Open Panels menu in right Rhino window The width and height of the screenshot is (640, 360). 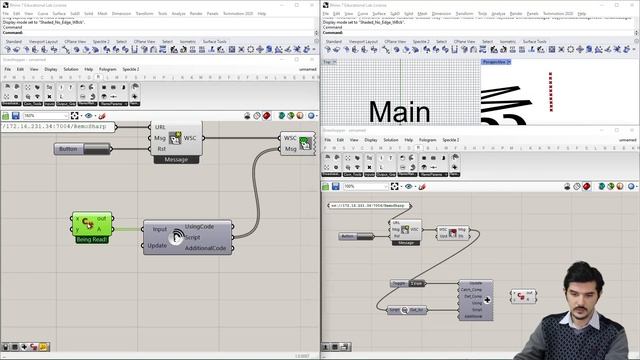[532, 13]
